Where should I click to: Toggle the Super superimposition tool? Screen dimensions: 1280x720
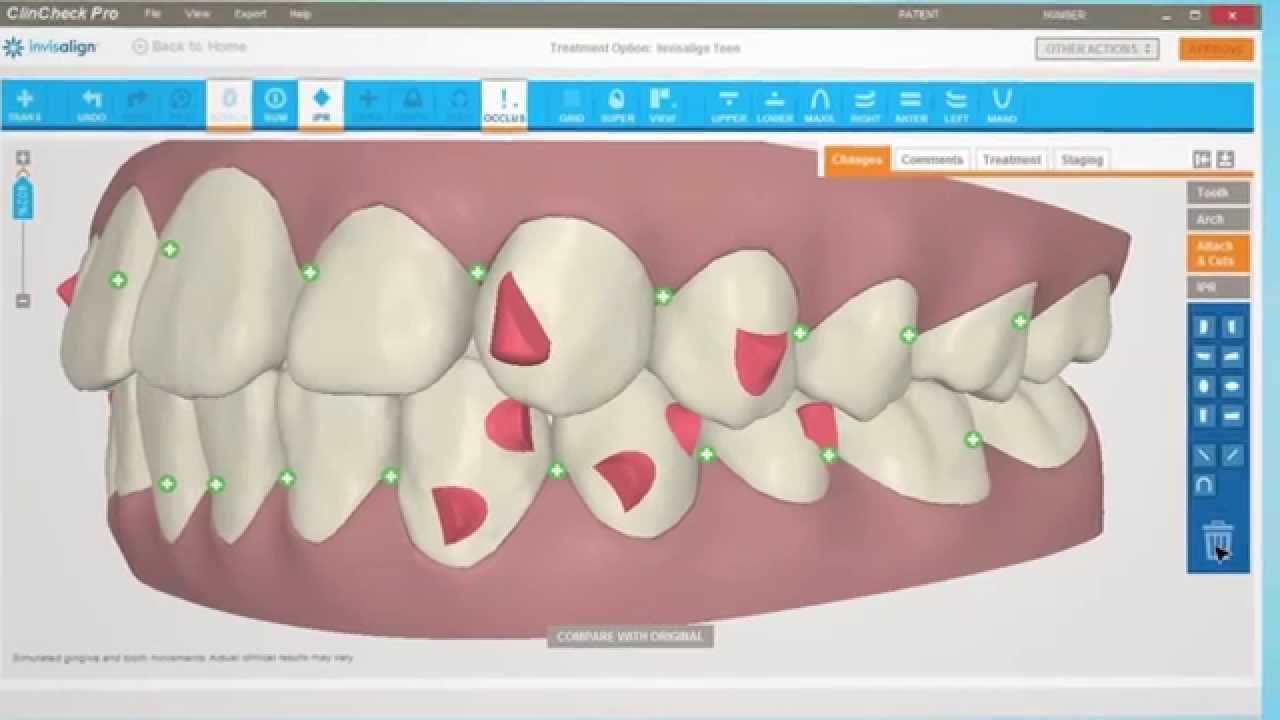point(617,105)
